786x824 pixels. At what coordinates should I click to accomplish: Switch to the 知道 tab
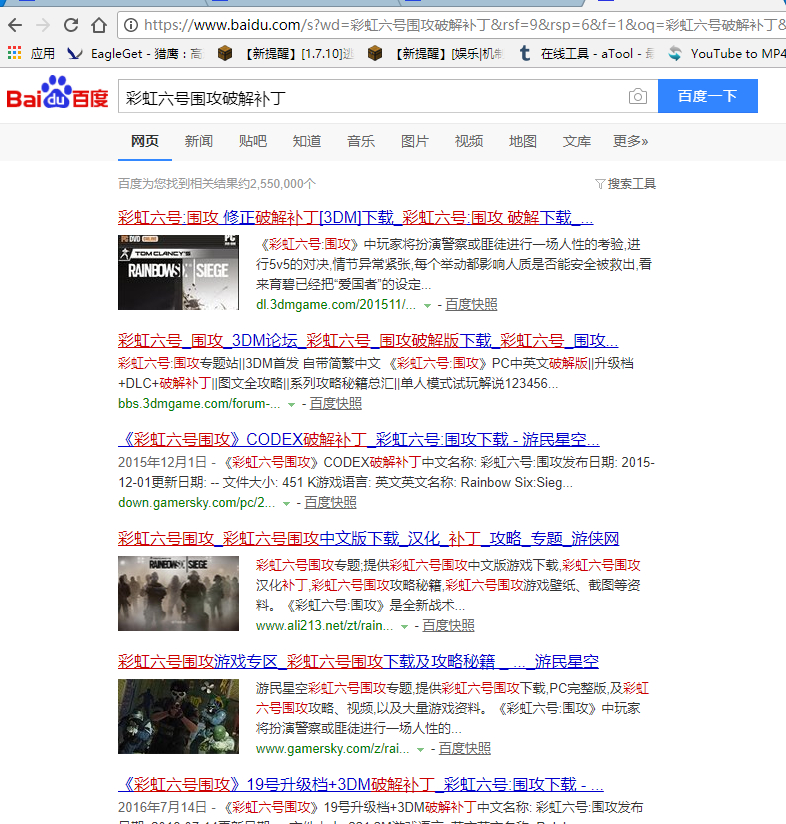pos(307,141)
